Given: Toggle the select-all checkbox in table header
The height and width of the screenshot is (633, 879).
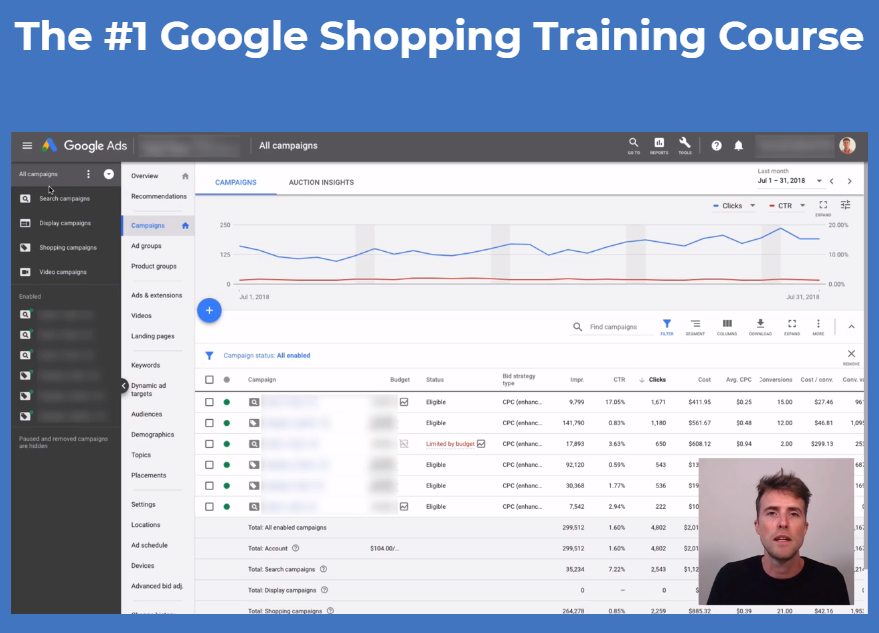Looking at the screenshot, I should coord(209,380).
